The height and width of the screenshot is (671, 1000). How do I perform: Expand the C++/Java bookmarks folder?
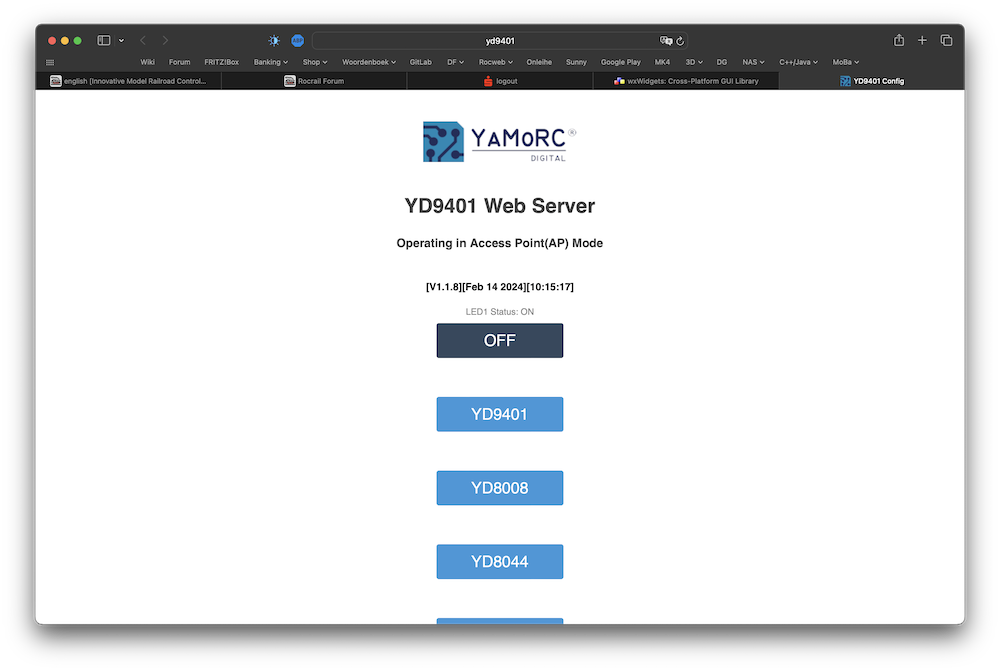pos(798,62)
